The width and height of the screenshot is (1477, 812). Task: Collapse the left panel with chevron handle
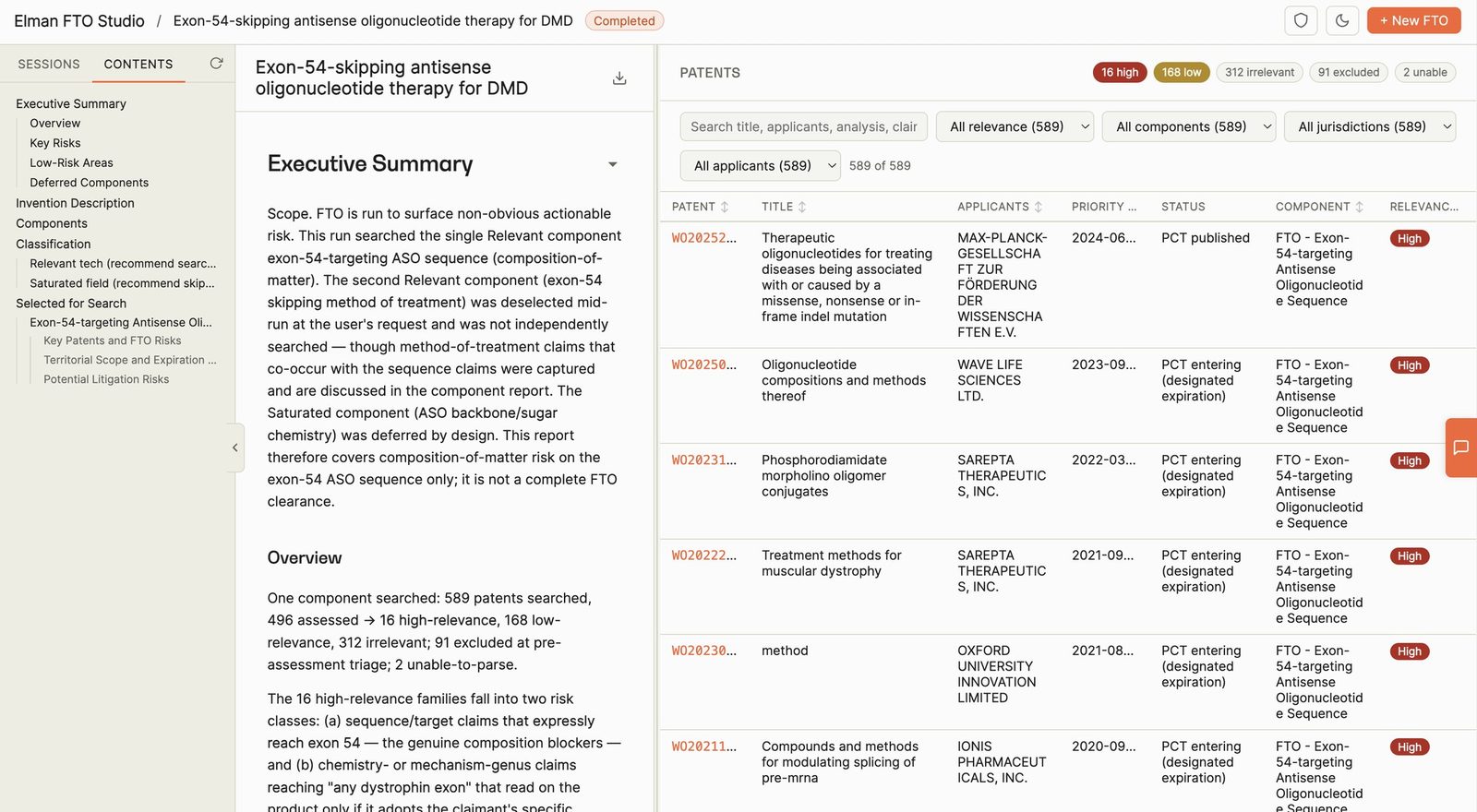coord(235,448)
